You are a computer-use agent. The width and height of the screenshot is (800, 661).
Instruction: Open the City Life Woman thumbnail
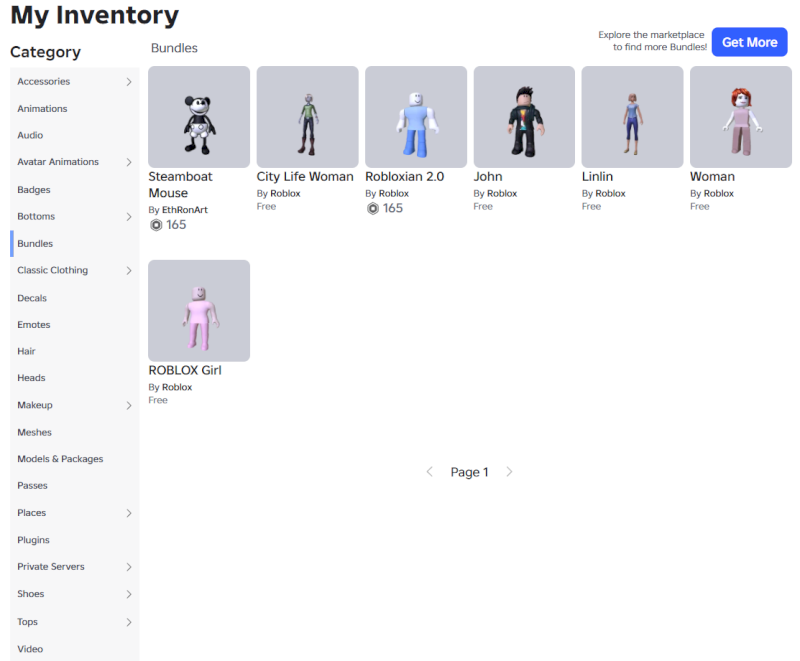308,117
